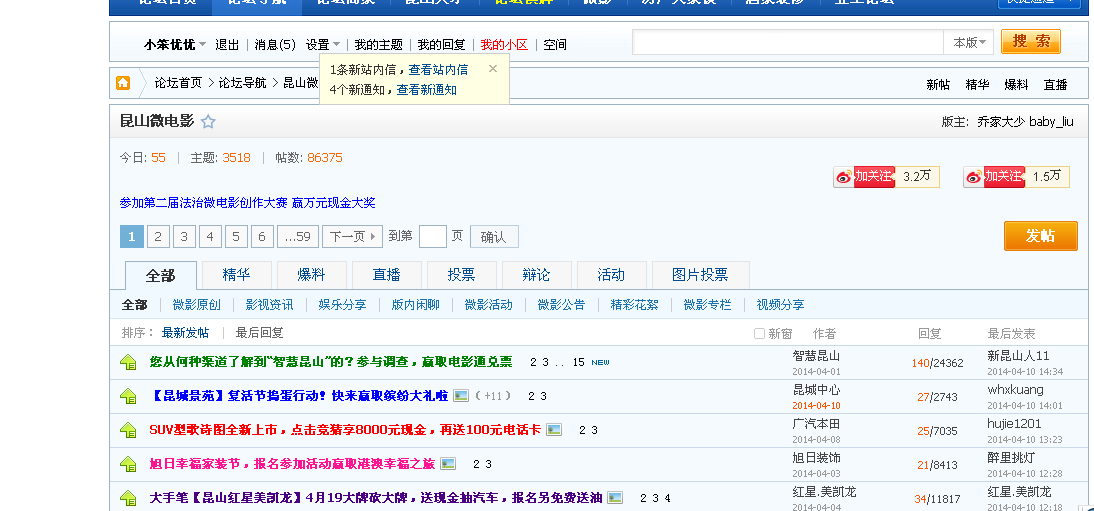This screenshot has height=511, width=1094.
Task: Click the green arrow icon beside SUV型歌诗图 thread
Action: click(128, 430)
